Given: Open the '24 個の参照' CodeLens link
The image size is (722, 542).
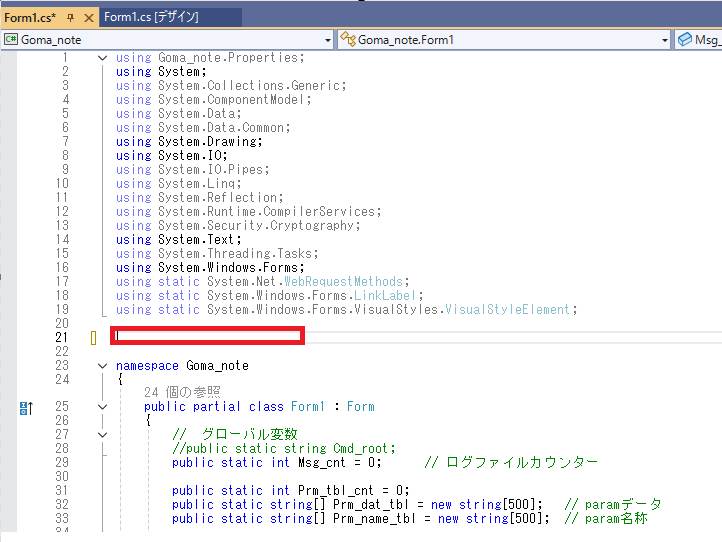Looking at the screenshot, I should tap(182, 393).
